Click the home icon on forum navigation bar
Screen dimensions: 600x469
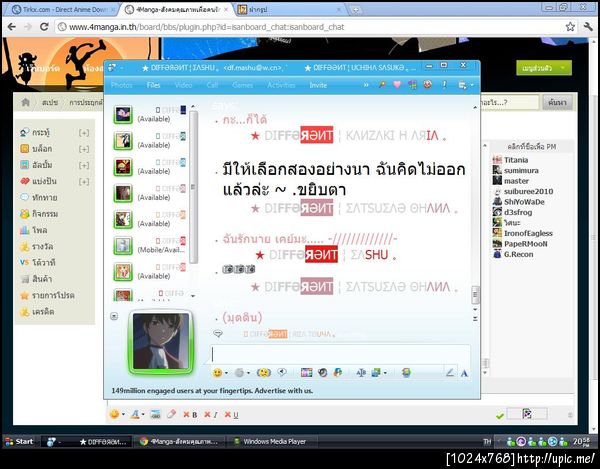(26, 102)
